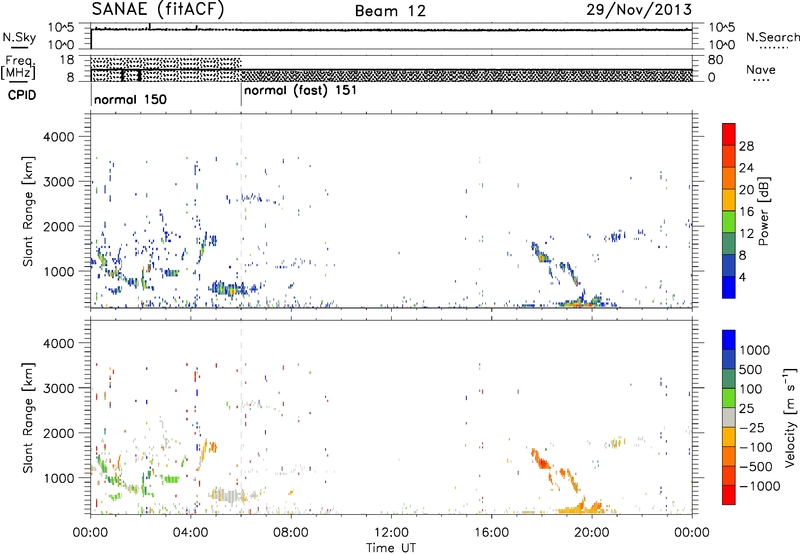This screenshot has height=554, width=800.
Task: Click the 80 tick on Nave axis
Action: point(715,60)
